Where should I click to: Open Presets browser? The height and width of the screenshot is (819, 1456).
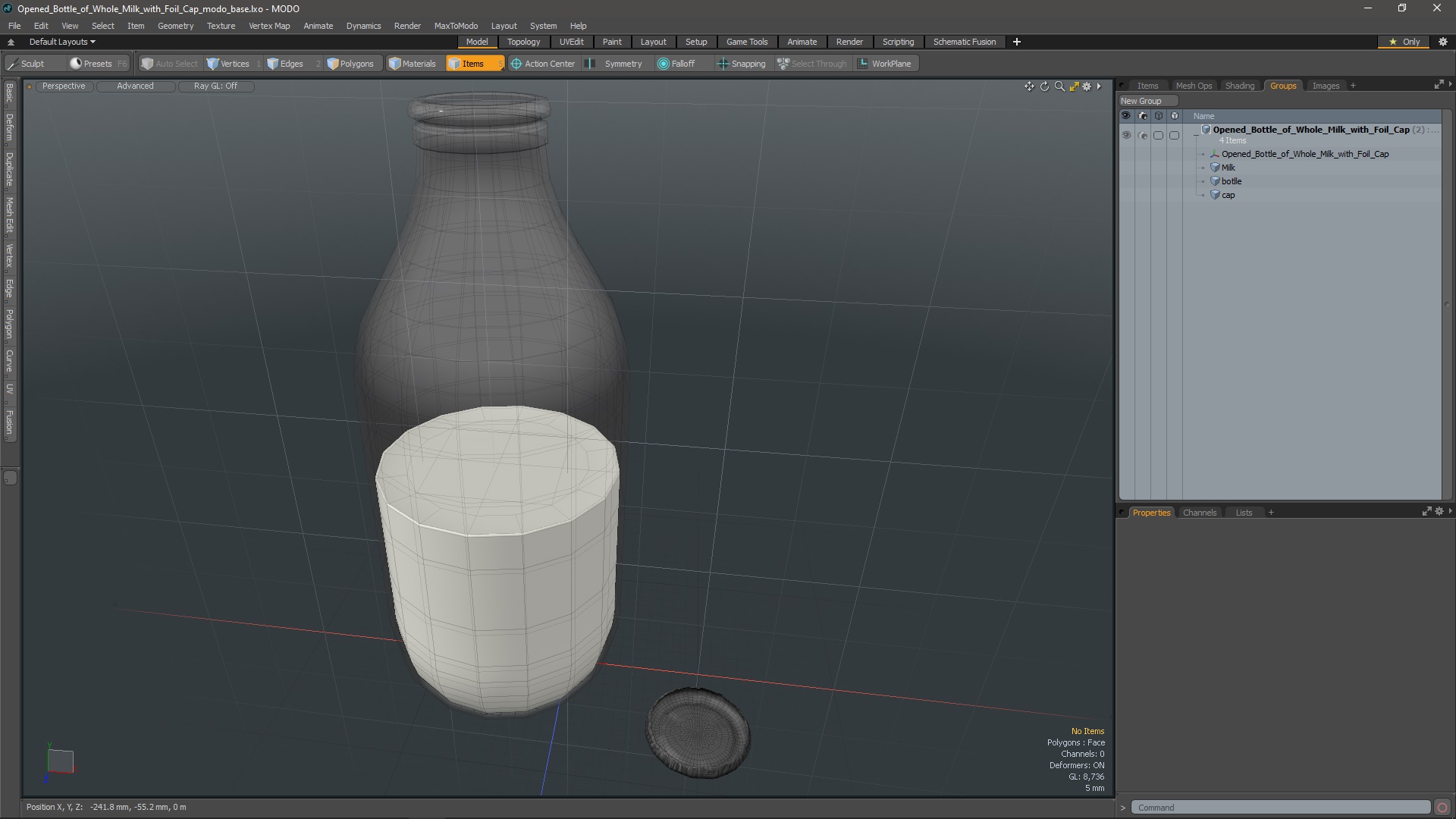tap(98, 64)
